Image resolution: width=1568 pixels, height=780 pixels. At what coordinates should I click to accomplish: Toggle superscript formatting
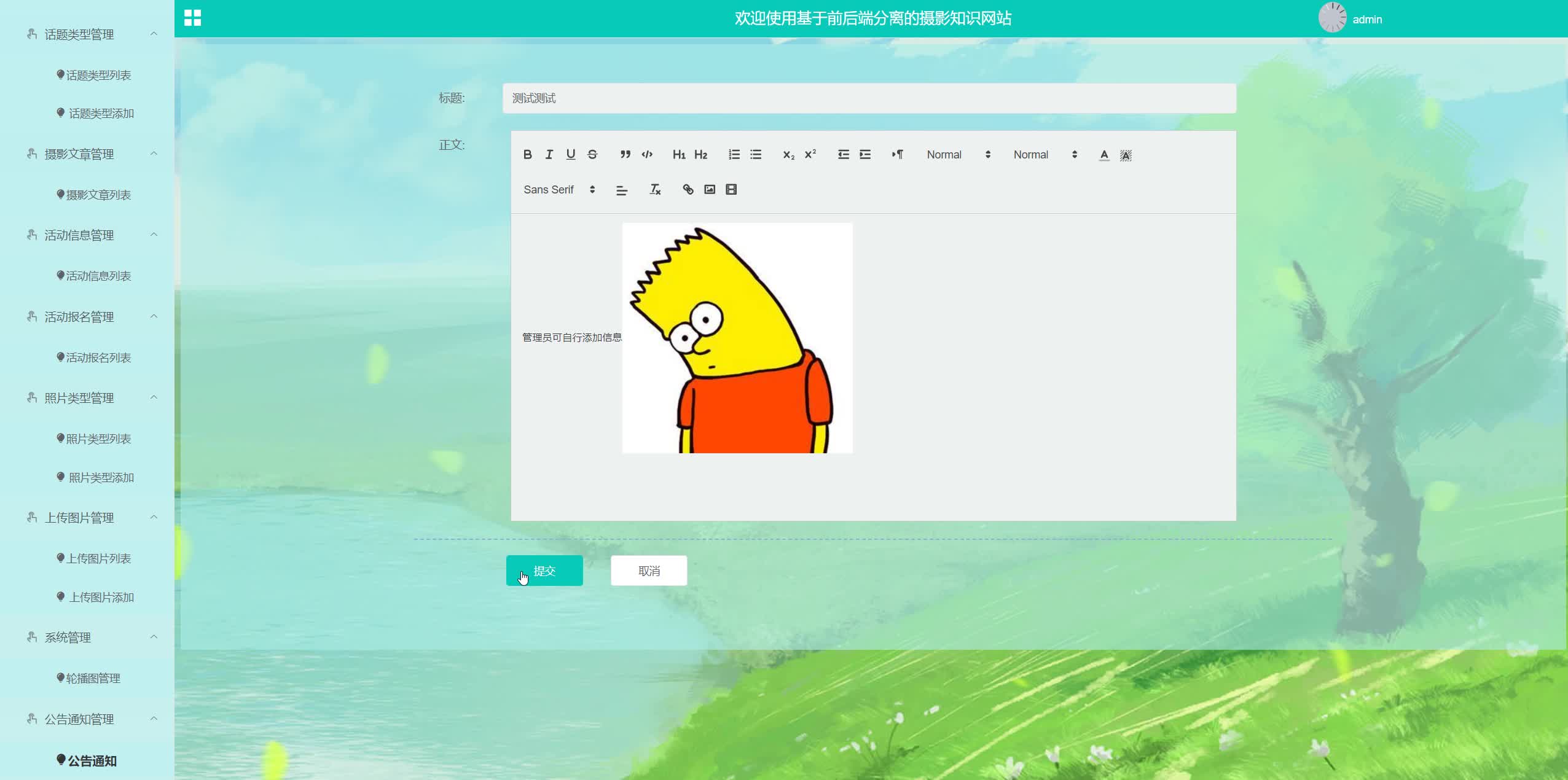[810, 155]
